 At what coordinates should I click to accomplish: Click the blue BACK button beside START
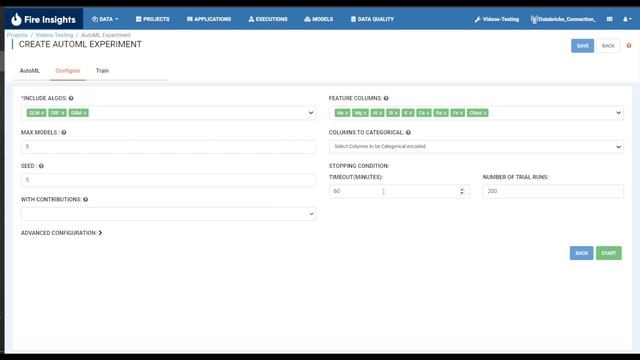pyautogui.click(x=582, y=253)
